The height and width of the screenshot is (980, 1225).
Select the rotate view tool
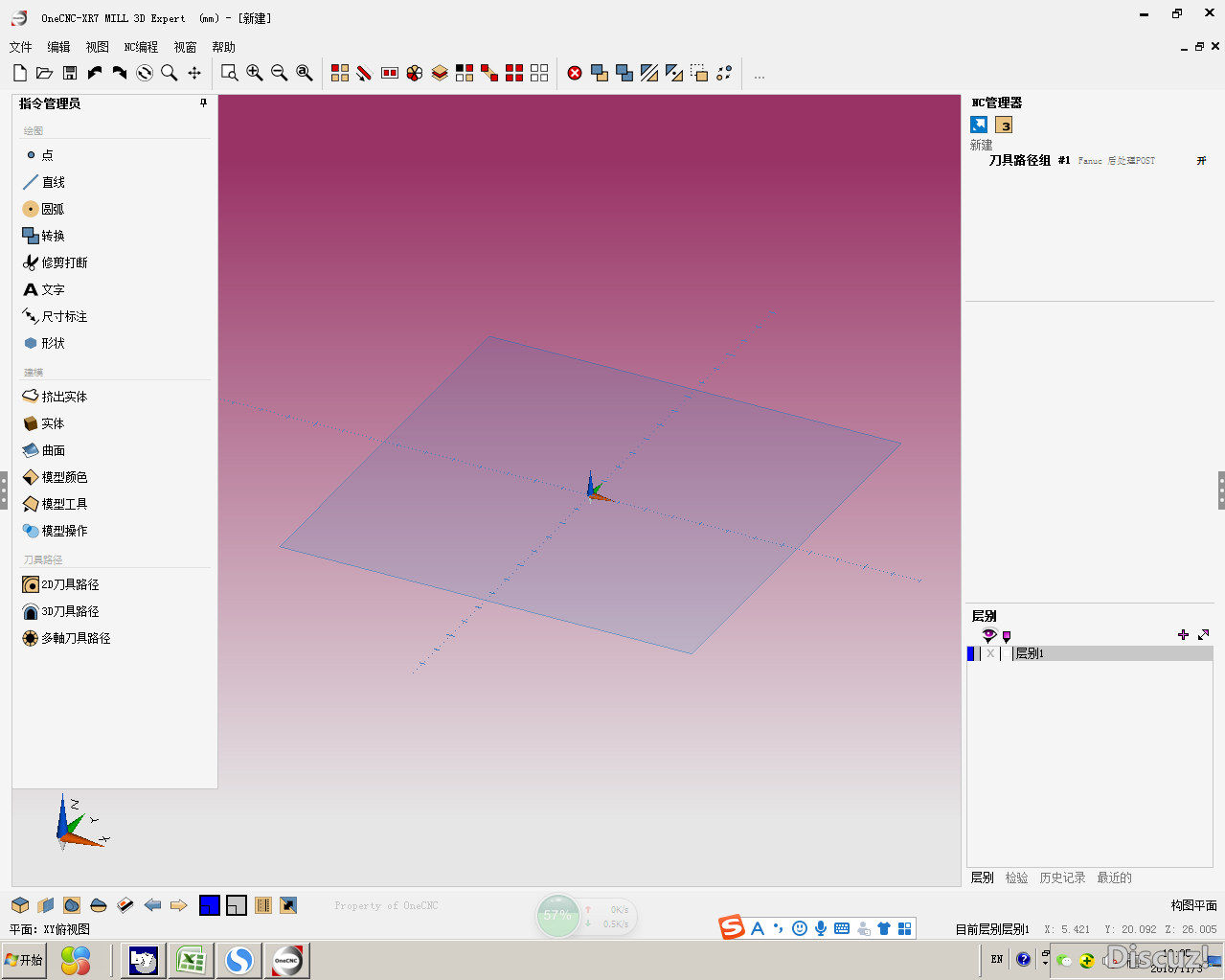[x=145, y=73]
